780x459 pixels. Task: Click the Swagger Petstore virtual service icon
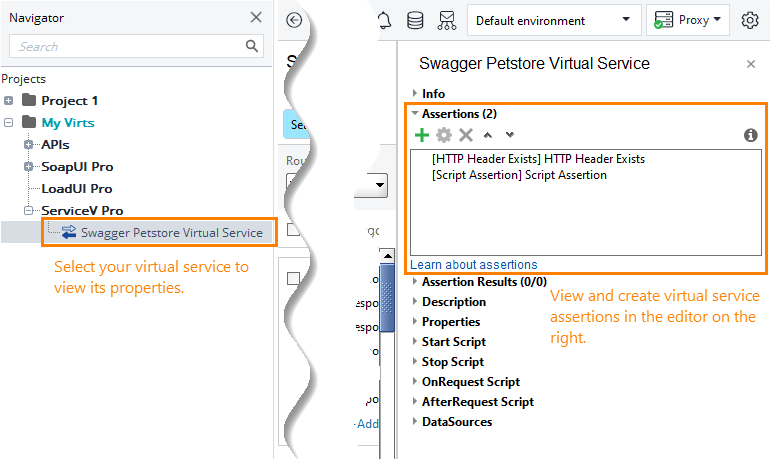(x=69, y=232)
